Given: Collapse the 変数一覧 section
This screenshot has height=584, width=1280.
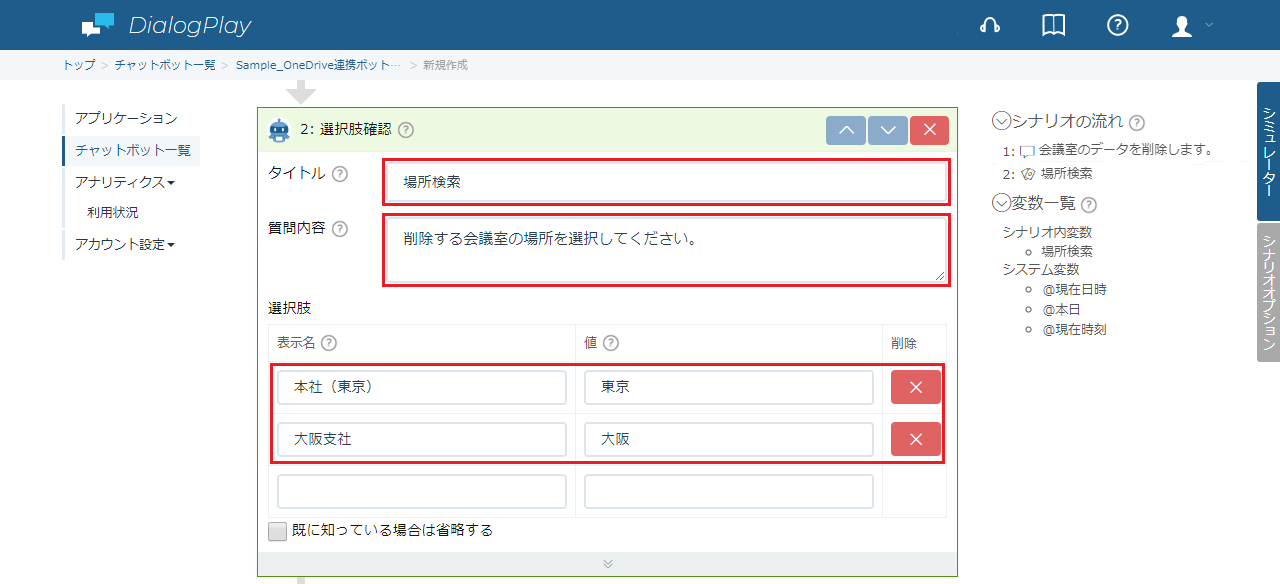Looking at the screenshot, I should point(1000,203).
